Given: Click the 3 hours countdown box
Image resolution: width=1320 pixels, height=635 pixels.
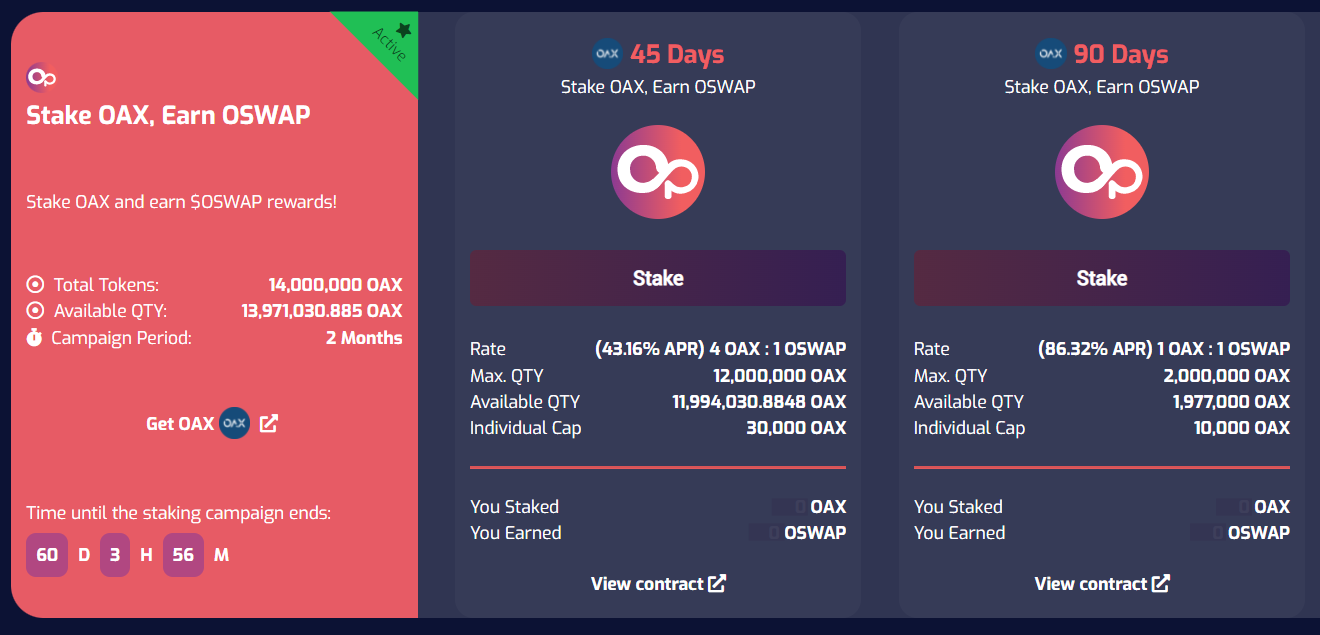Looking at the screenshot, I should (115, 555).
